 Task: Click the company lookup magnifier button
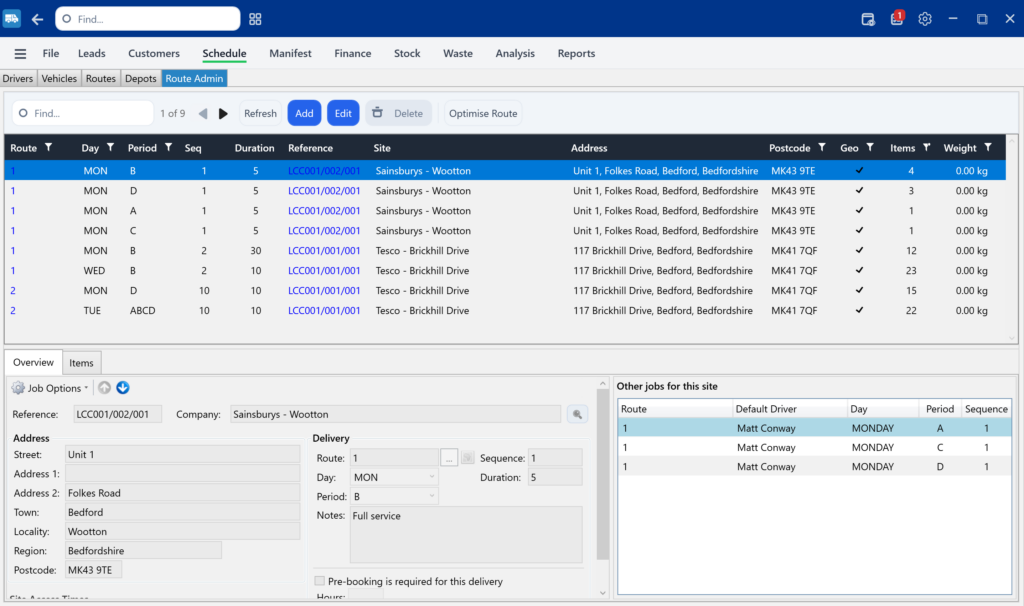point(577,414)
